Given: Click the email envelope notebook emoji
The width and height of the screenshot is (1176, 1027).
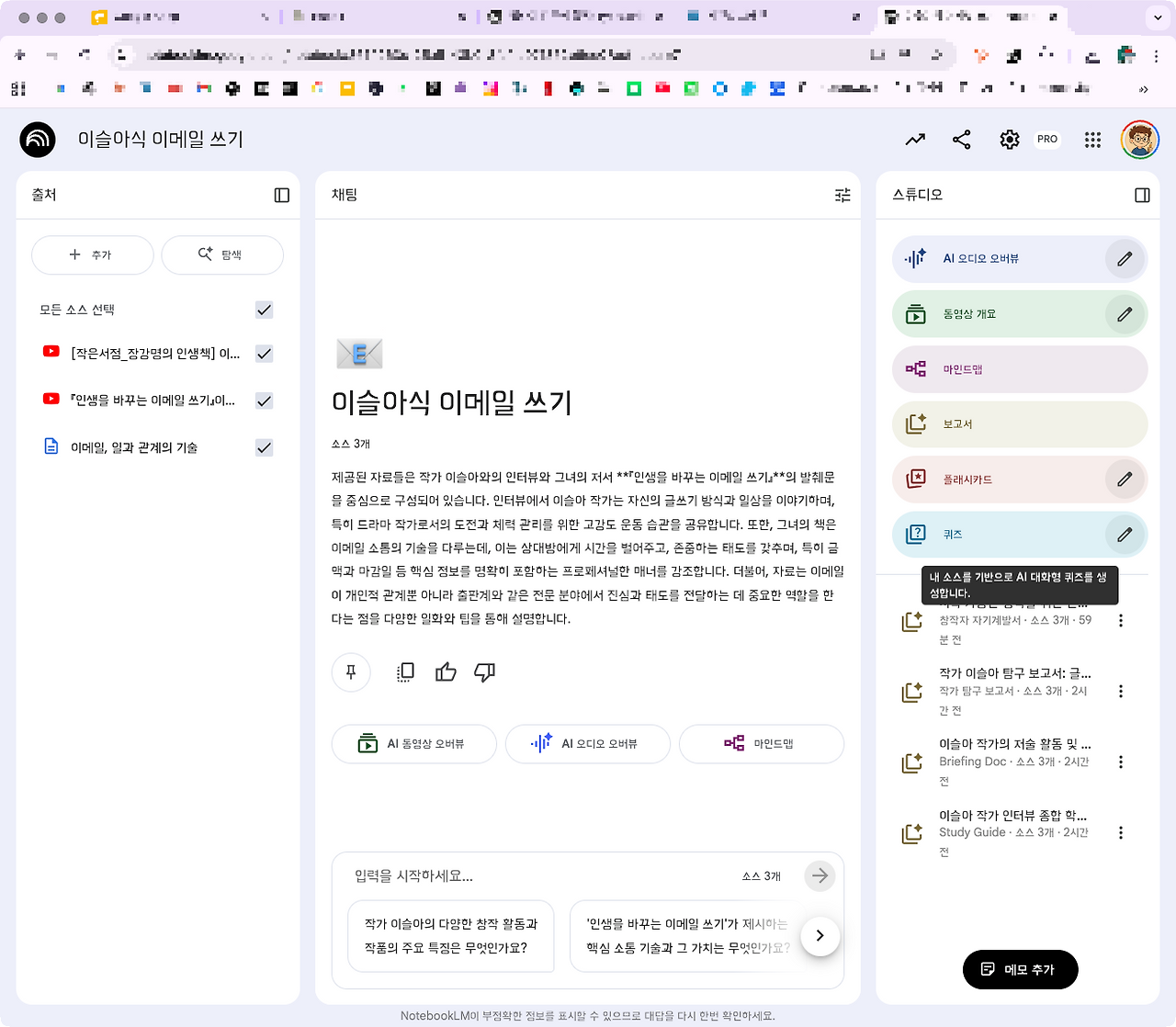Looking at the screenshot, I should 359,354.
